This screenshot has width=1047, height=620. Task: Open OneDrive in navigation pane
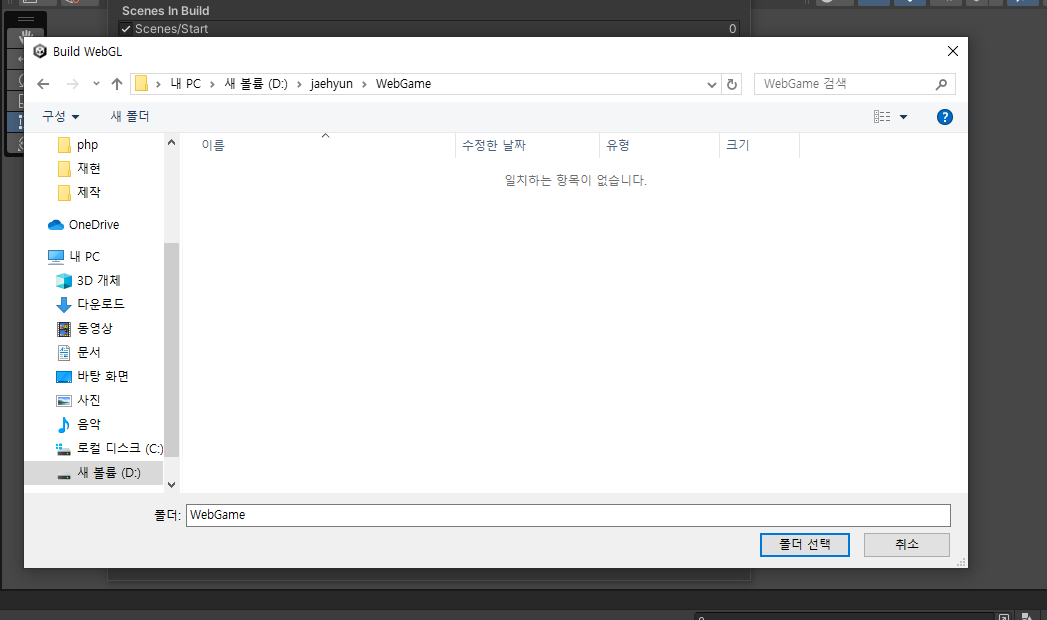click(93, 225)
